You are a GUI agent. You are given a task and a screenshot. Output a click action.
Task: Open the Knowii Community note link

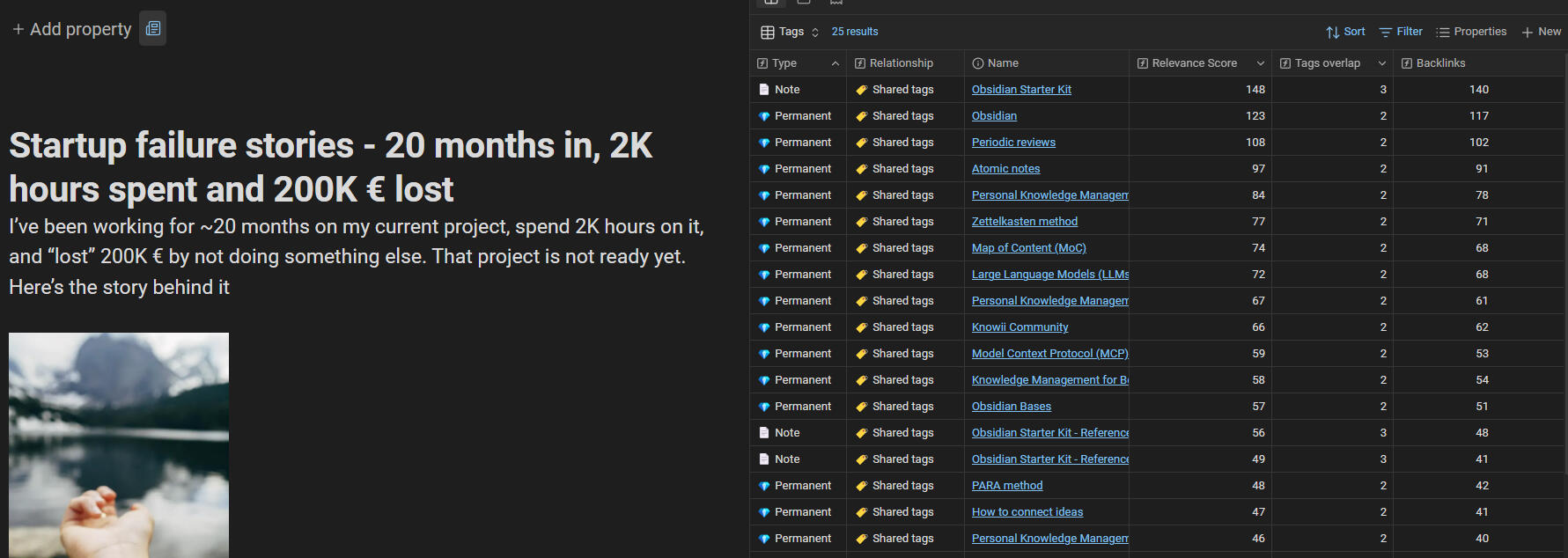1020,327
